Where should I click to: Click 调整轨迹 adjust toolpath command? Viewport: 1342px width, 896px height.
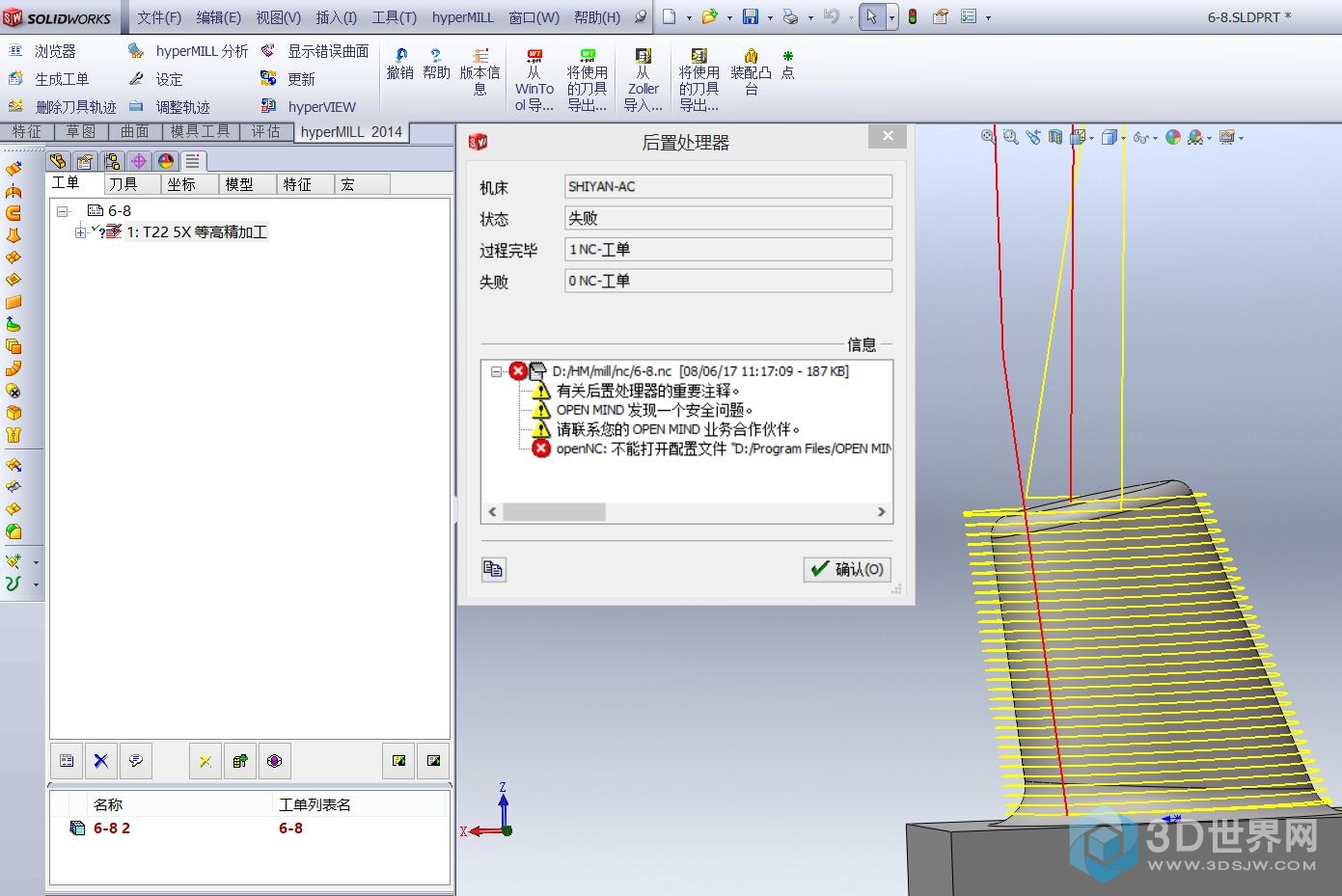click(169, 107)
